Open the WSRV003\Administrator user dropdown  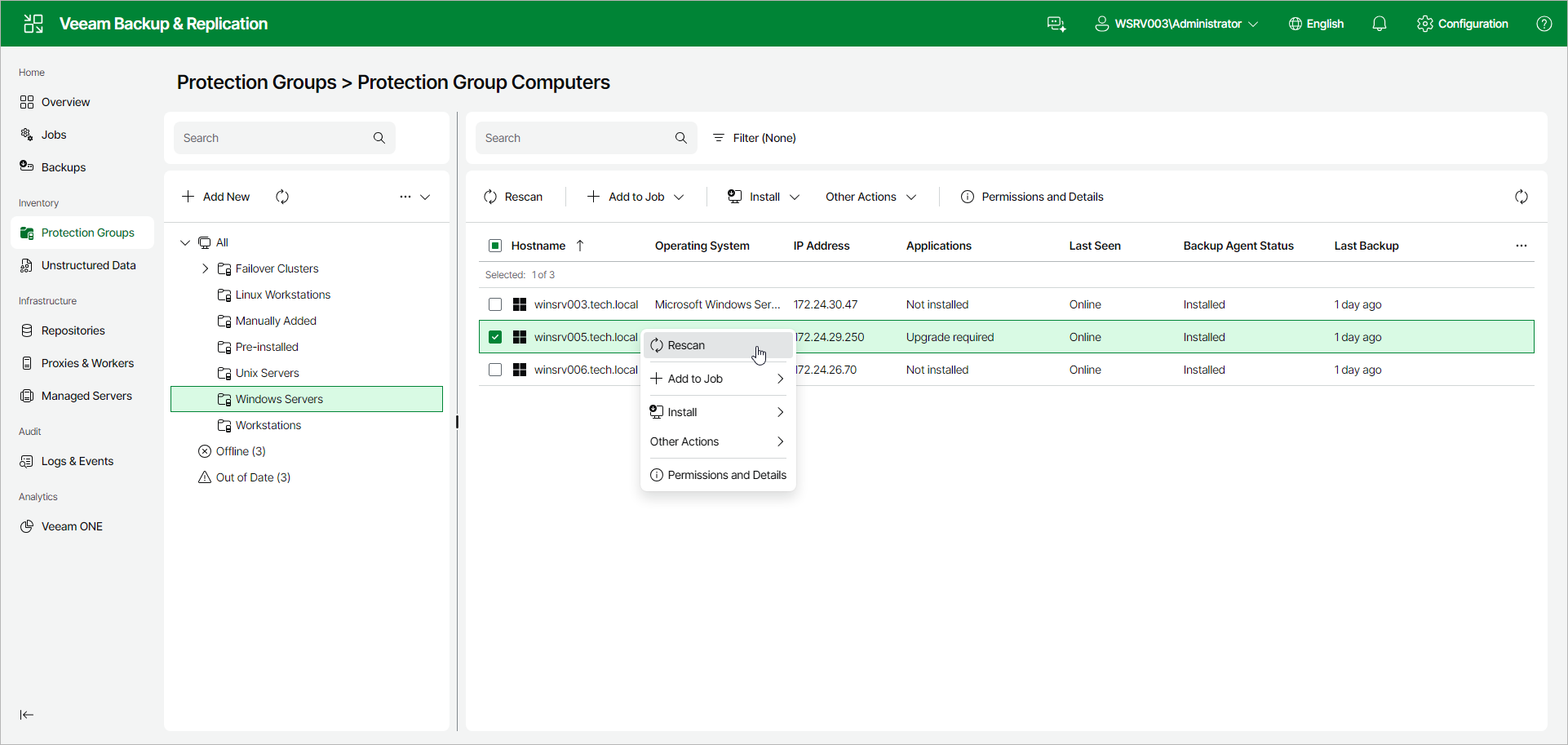pos(1176,24)
